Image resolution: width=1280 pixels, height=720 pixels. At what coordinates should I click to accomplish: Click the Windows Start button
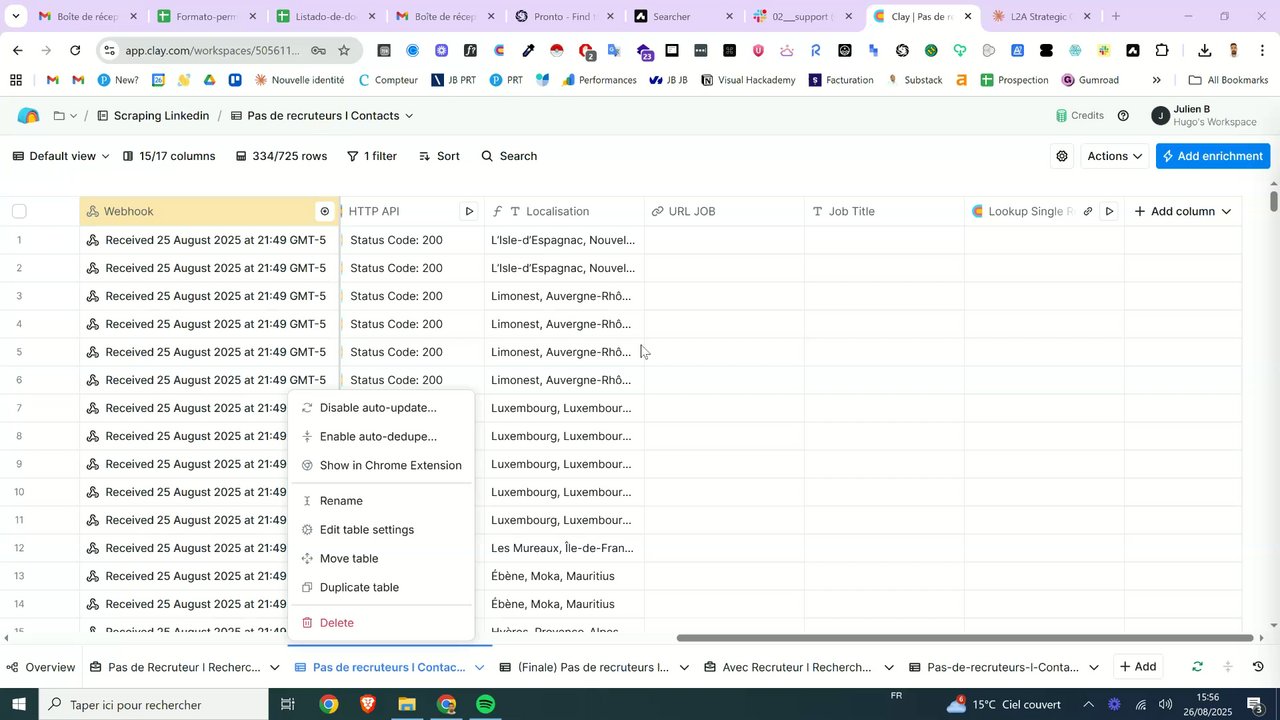click(x=19, y=705)
